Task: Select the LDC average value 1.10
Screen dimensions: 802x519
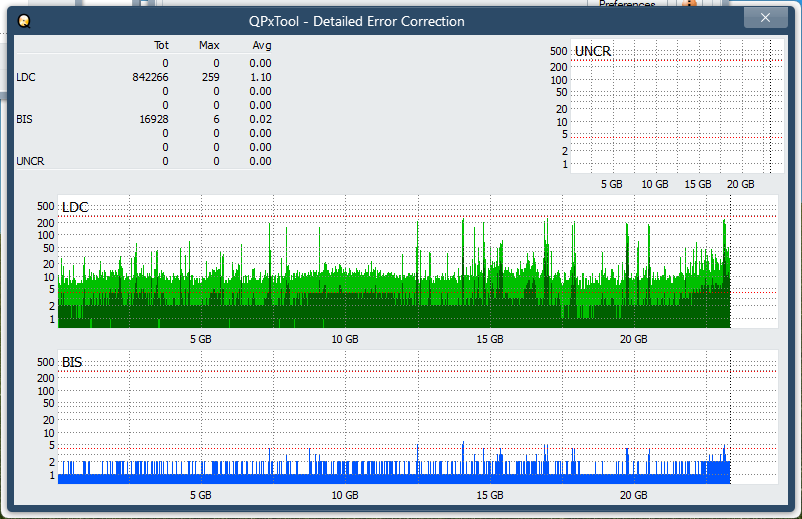Action: pyautogui.click(x=261, y=77)
